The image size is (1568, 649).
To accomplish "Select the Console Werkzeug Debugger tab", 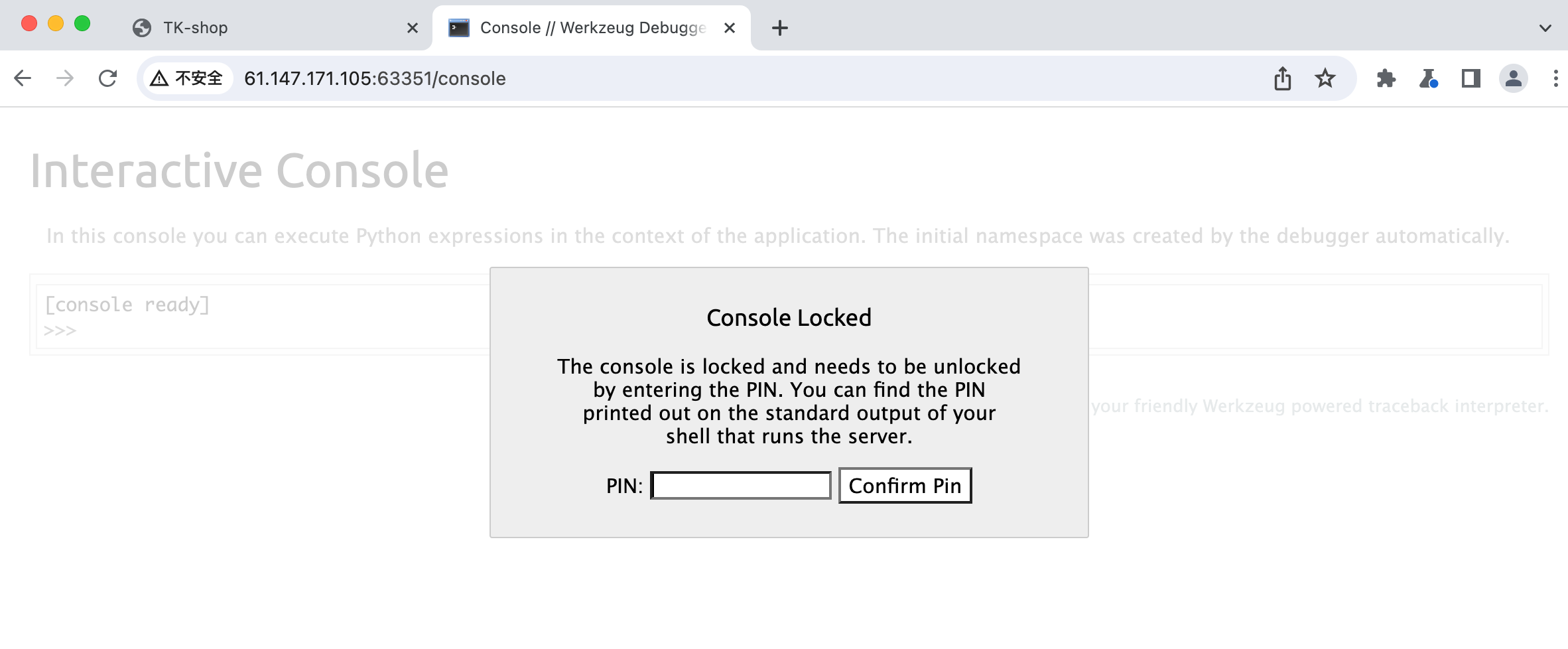I will 584,28.
